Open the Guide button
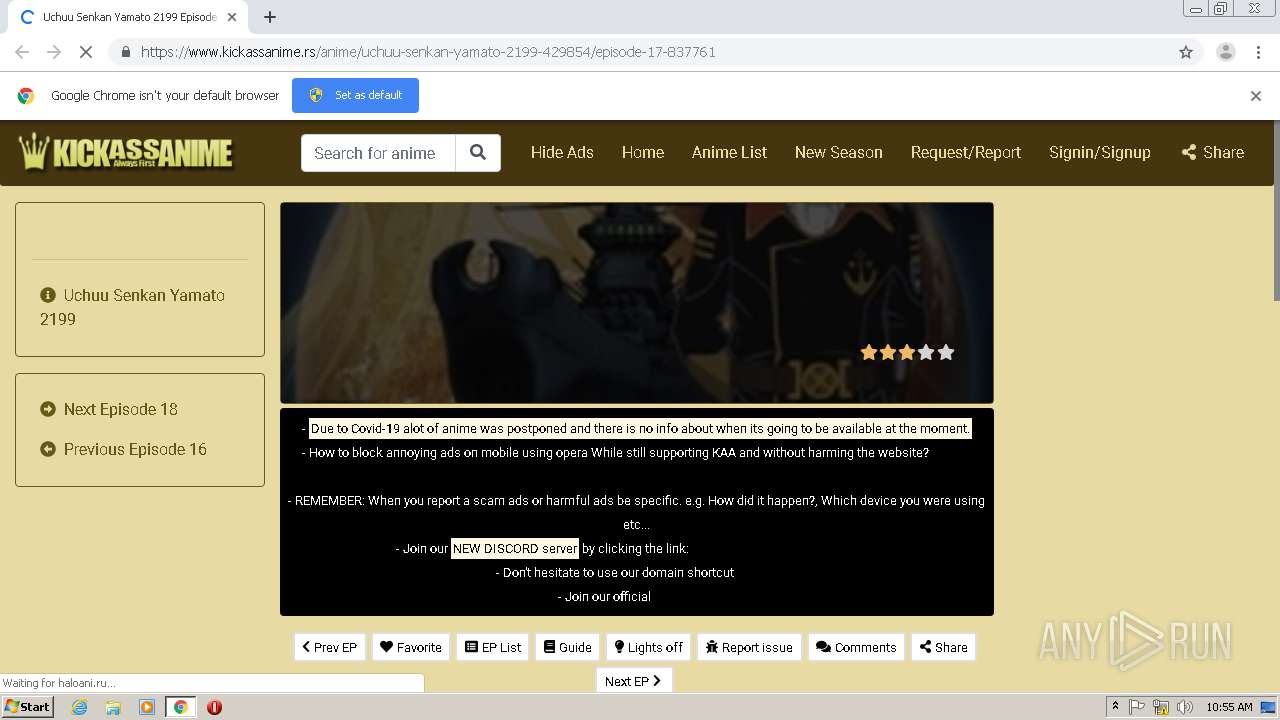 tap(568, 647)
